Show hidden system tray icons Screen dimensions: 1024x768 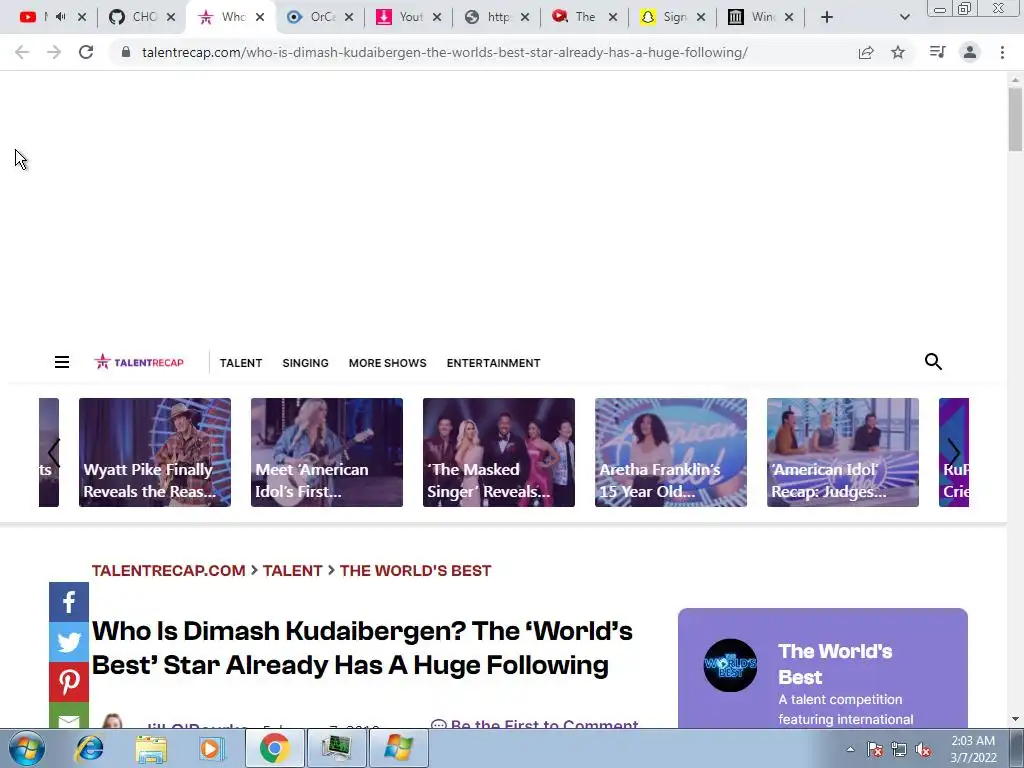[x=850, y=749]
